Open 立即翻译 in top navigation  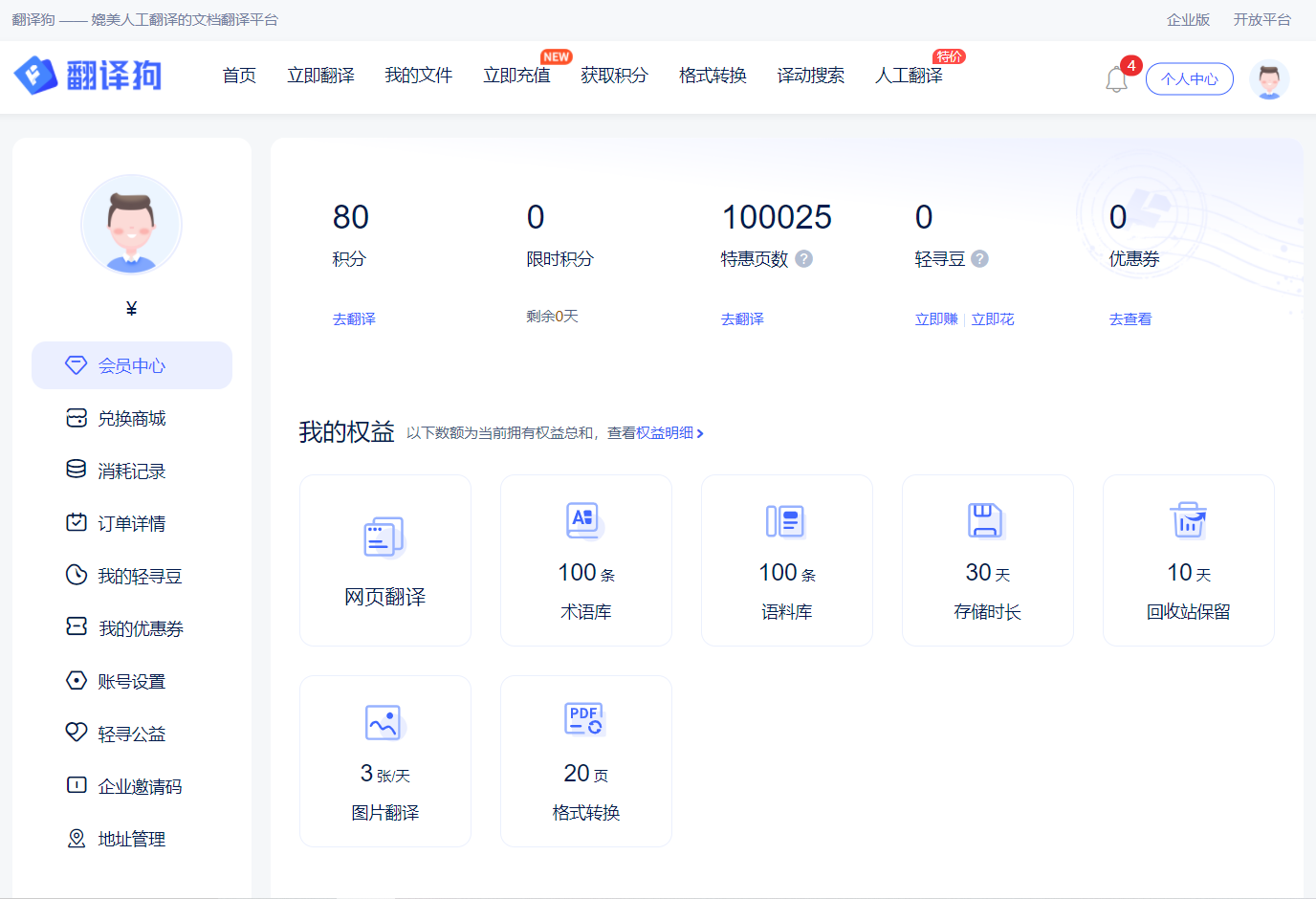coord(320,76)
